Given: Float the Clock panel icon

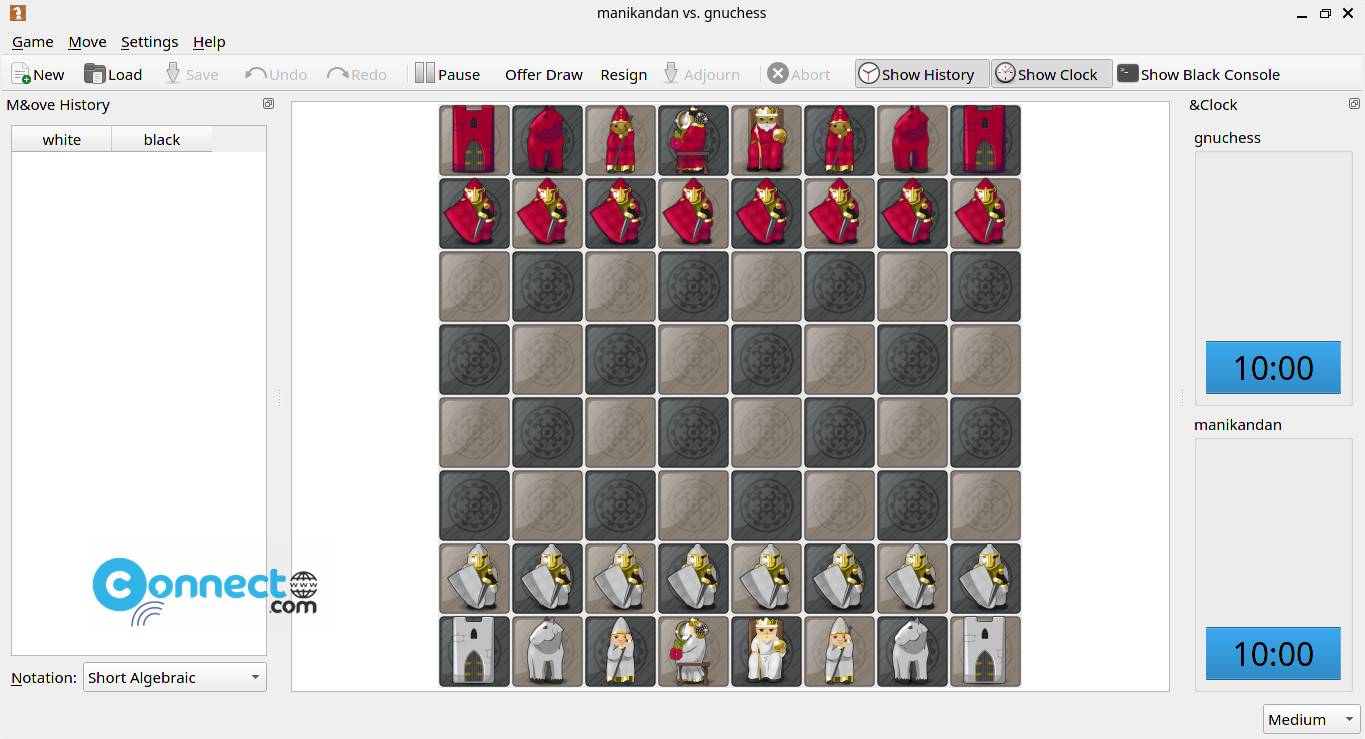Looking at the screenshot, I should (x=1354, y=104).
